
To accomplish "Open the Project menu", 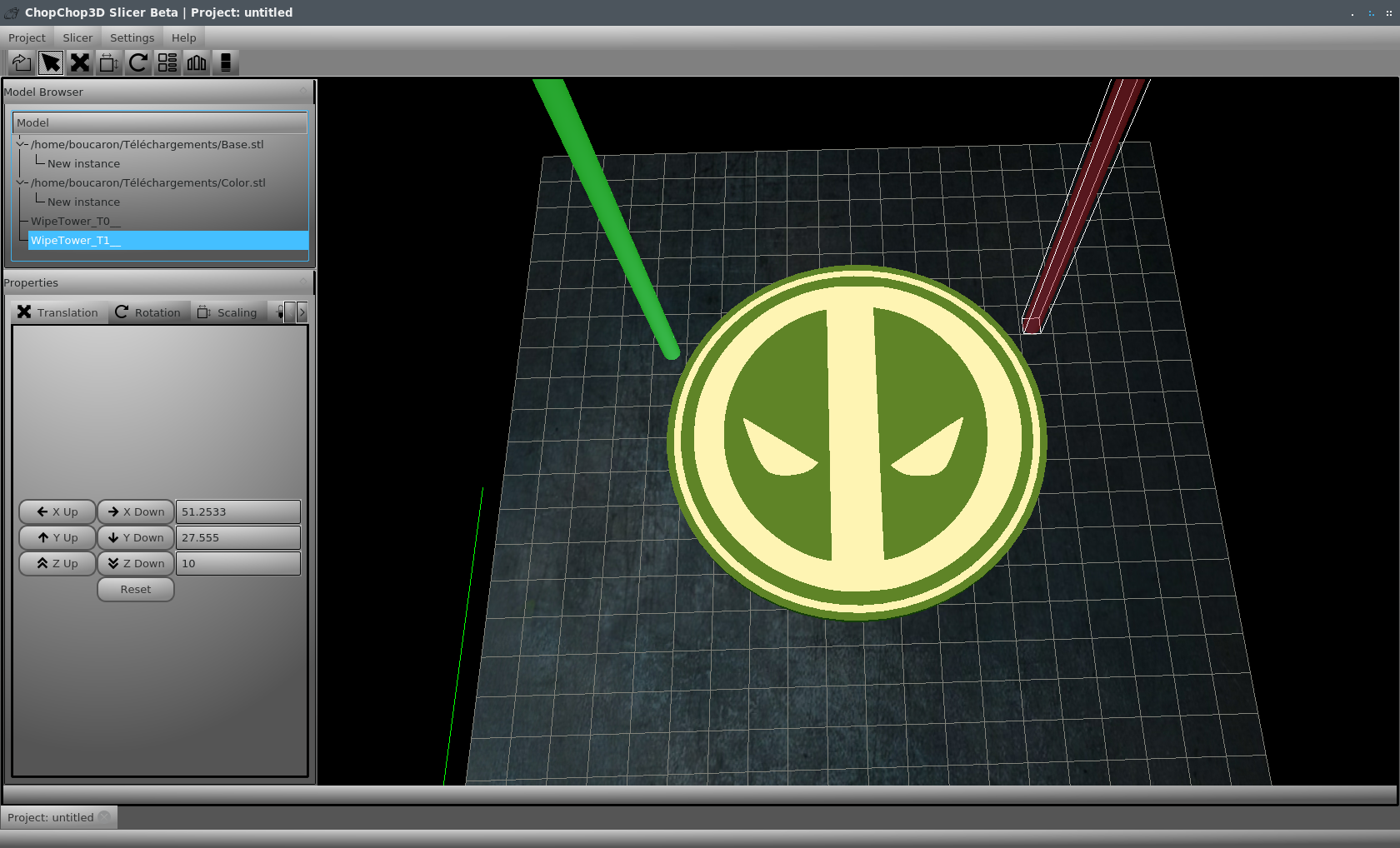I will pyautogui.click(x=27, y=37).
